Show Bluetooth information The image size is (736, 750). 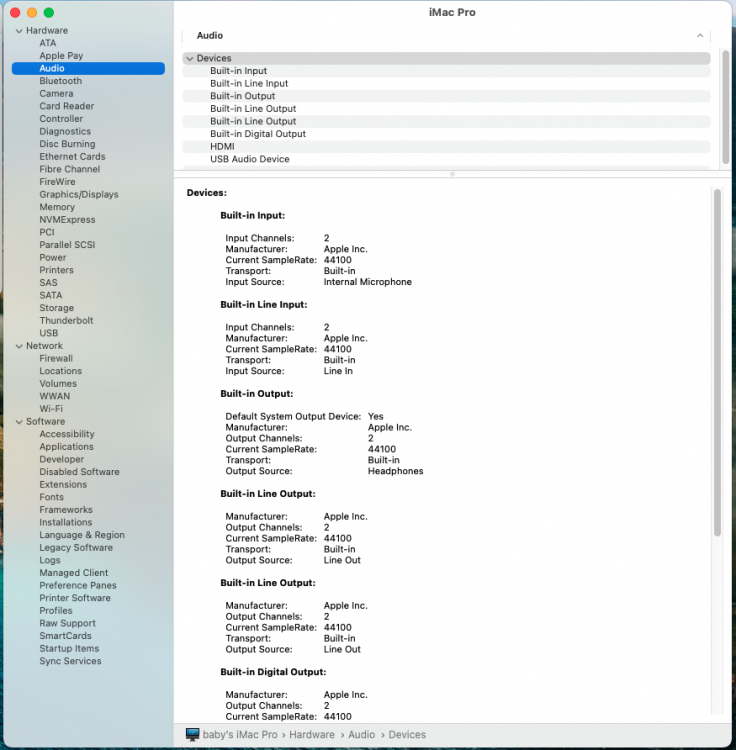coord(61,81)
